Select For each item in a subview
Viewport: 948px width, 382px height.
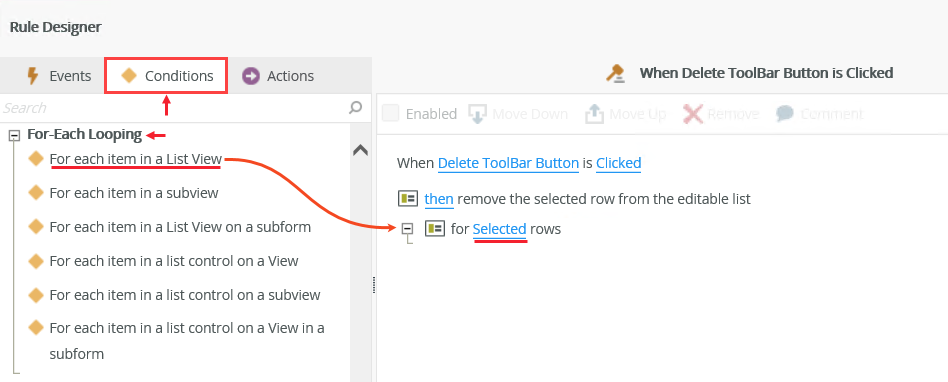click(134, 193)
